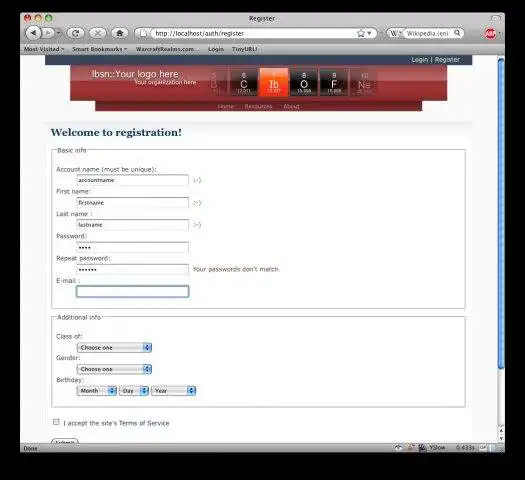Open the About navigation tab
Screen dimensions: 525x480
[x=291, y=106]
